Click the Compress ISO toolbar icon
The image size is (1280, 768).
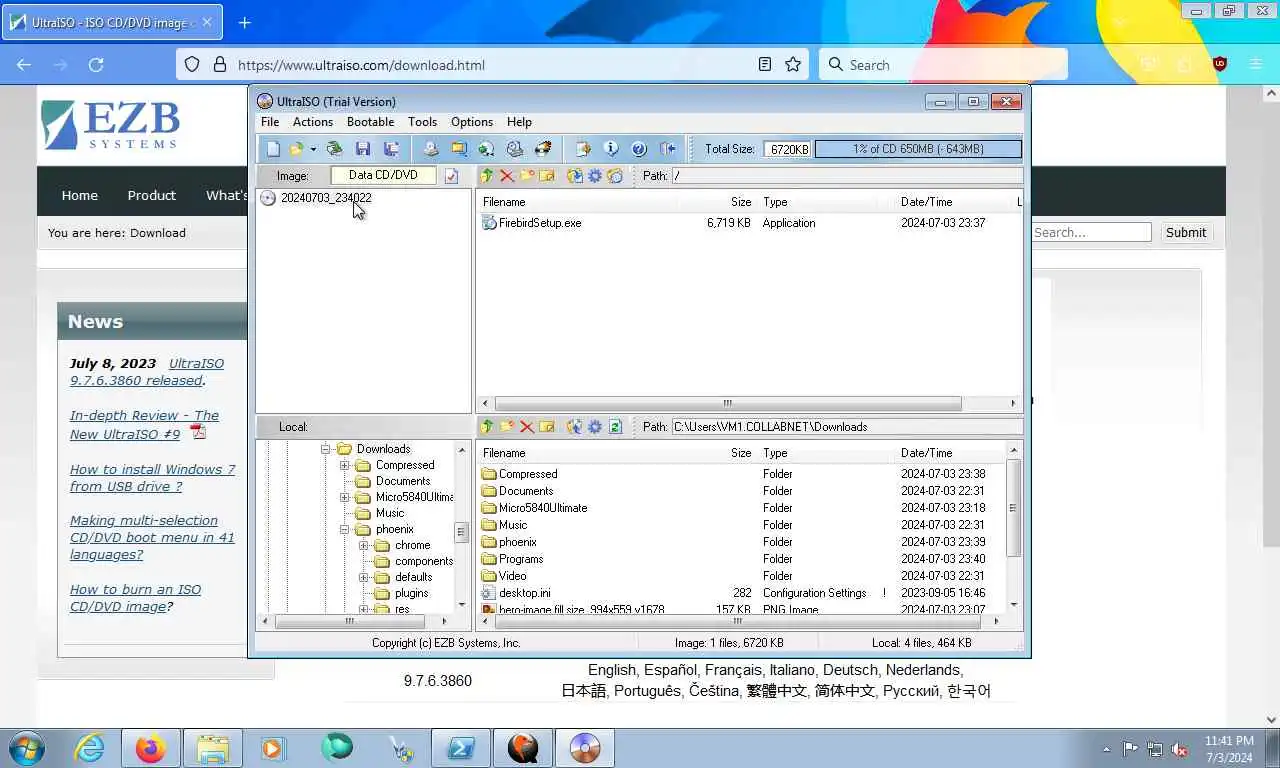click(x=459, y=149)
